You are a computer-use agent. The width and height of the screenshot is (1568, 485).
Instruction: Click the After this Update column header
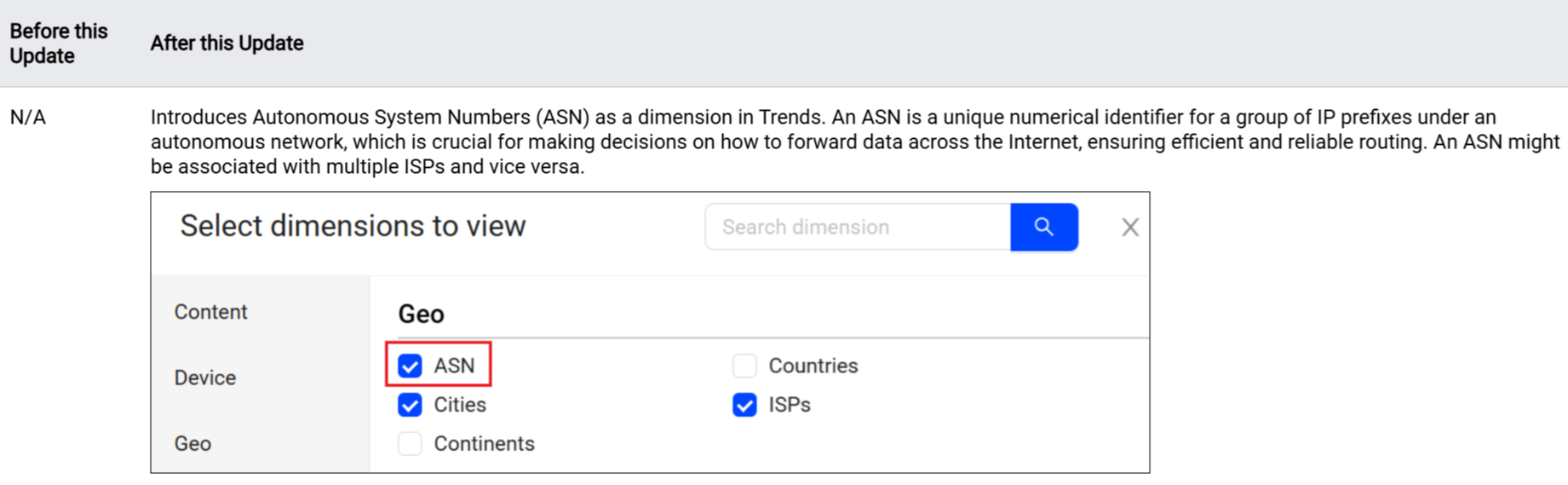(227, 43)
